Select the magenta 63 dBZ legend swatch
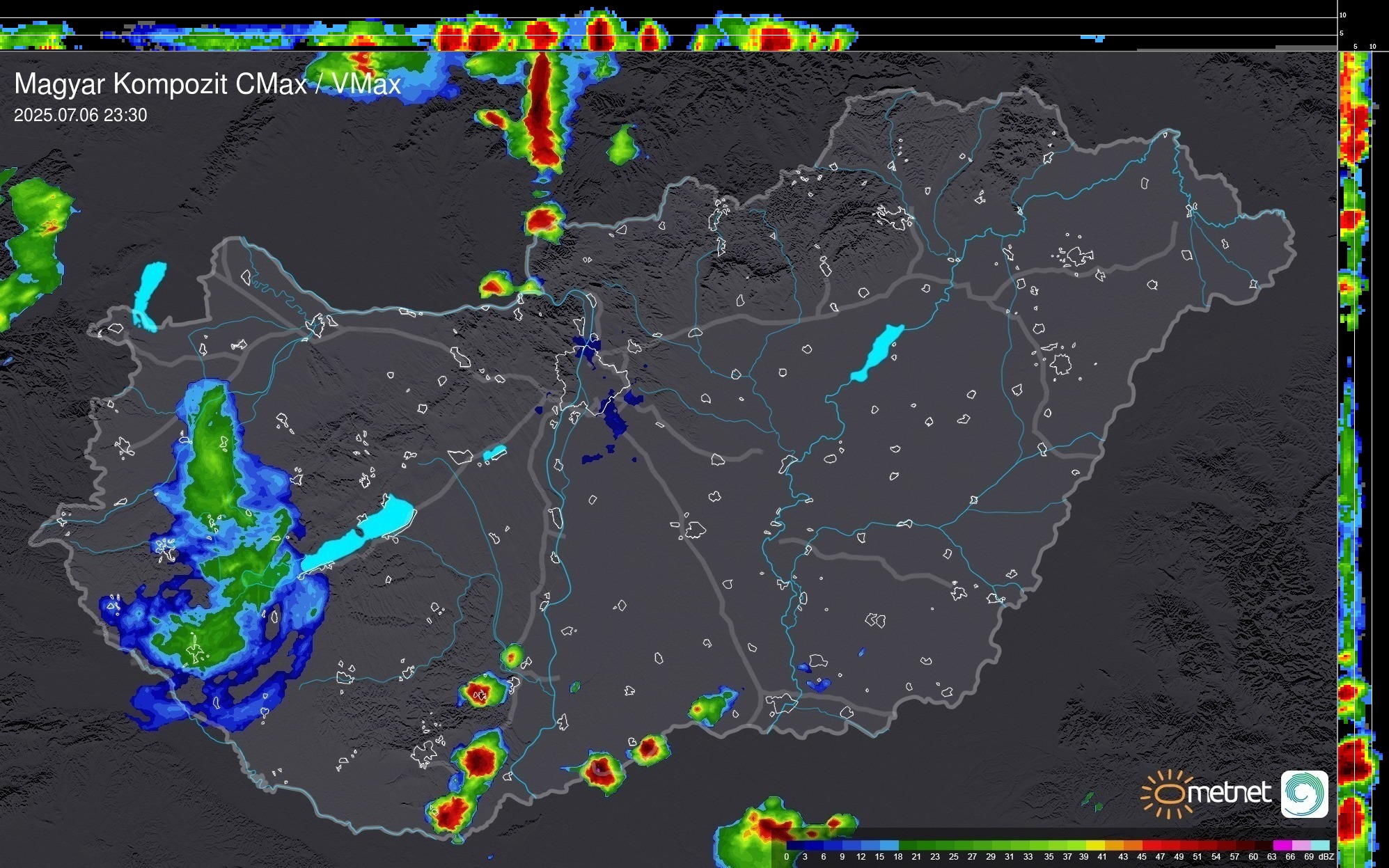 click(x=1281, y=845)
